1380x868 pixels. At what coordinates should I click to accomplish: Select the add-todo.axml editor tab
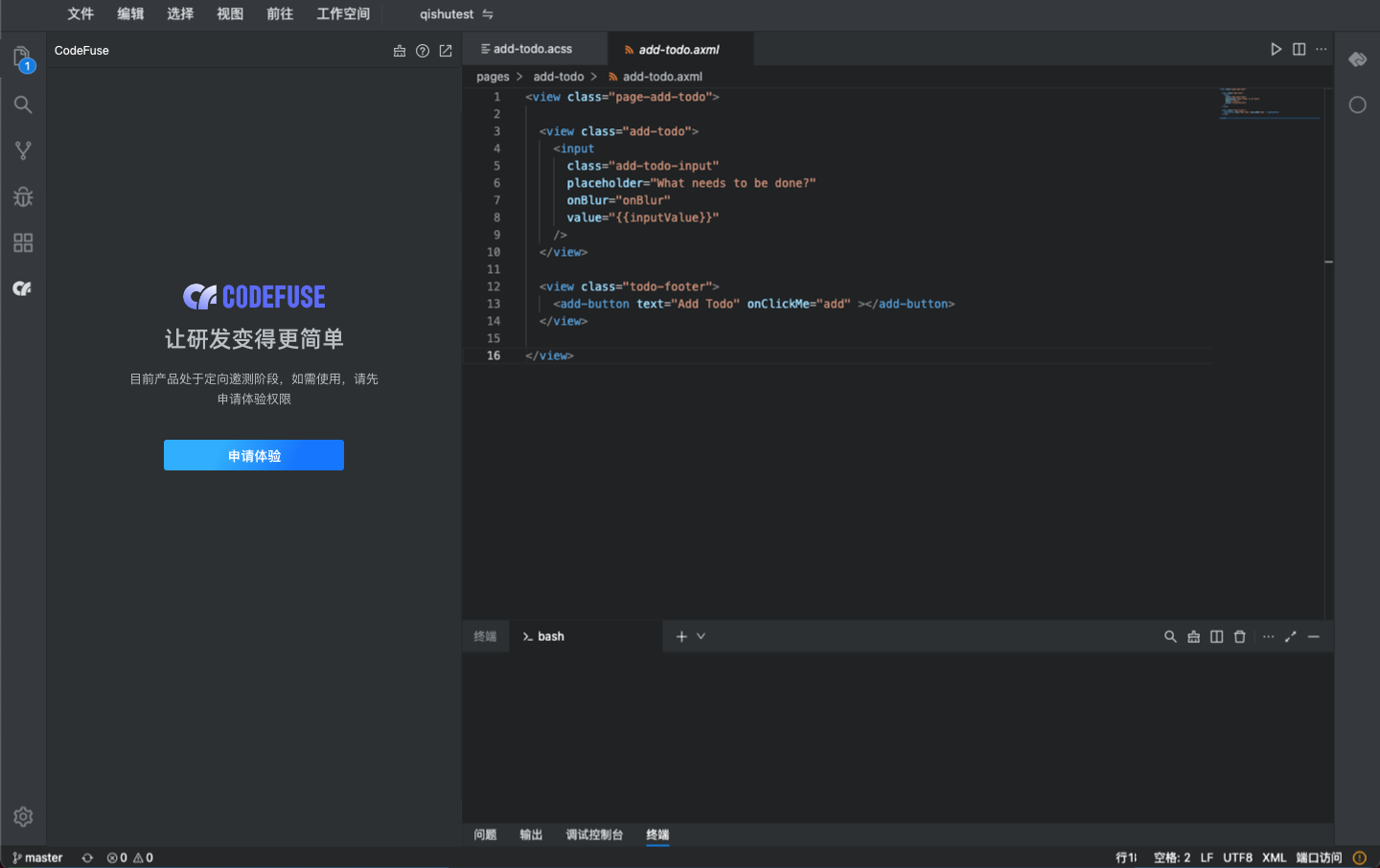coord(680,49)
